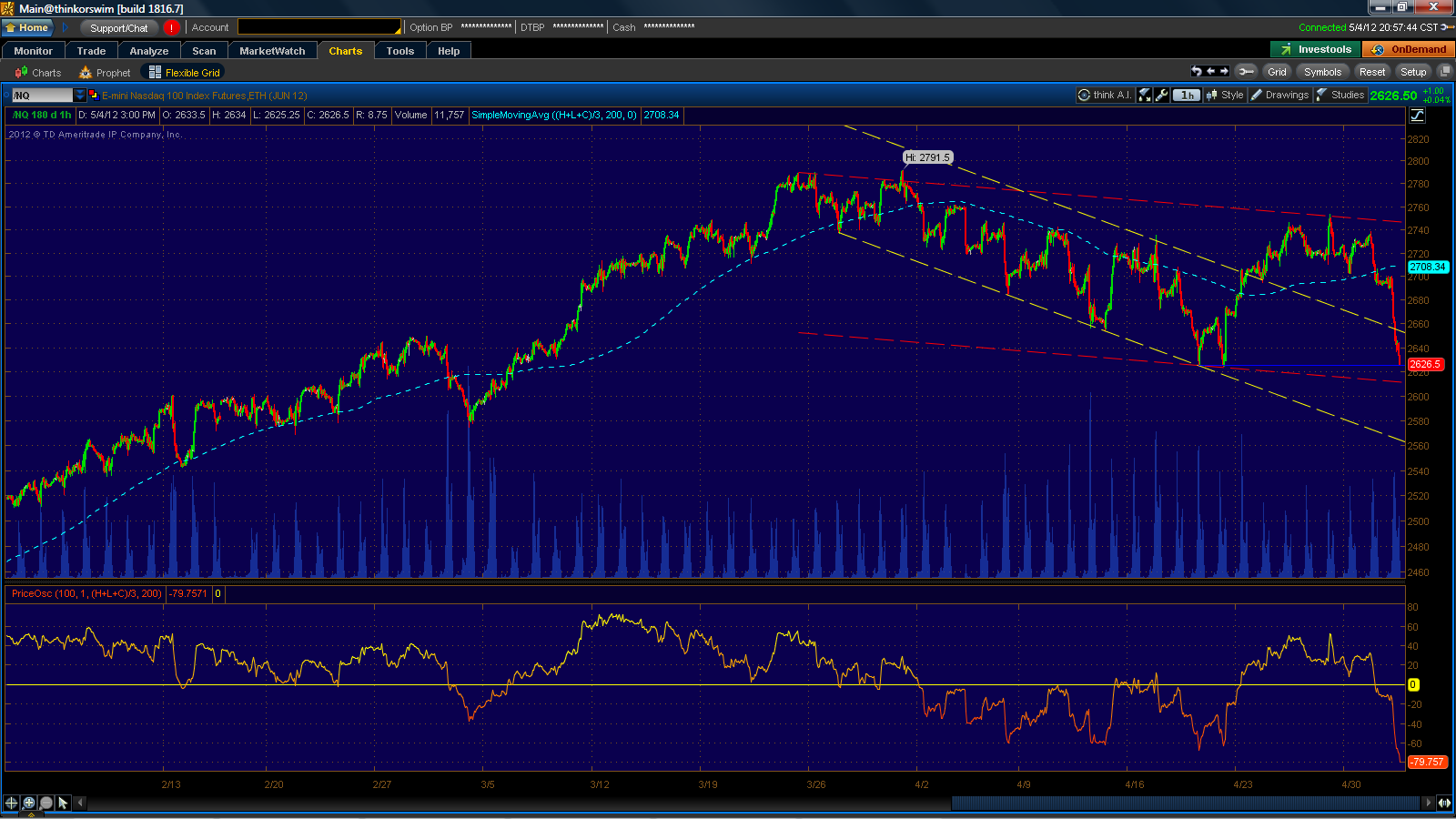Click the /NQ symbol input field

[42, 96]
